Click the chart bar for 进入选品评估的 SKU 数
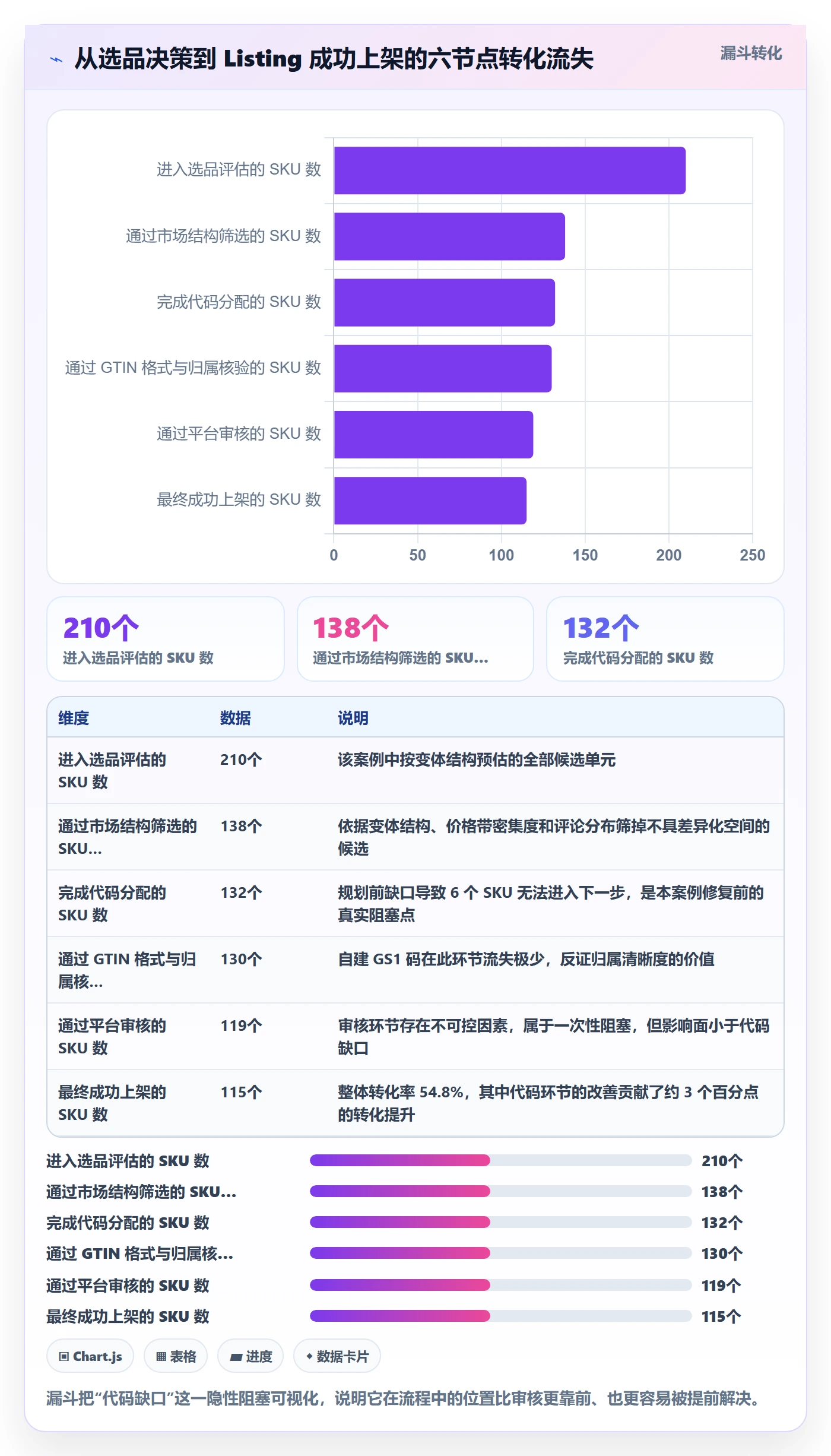831x1456 pixels. click(510, 170)
